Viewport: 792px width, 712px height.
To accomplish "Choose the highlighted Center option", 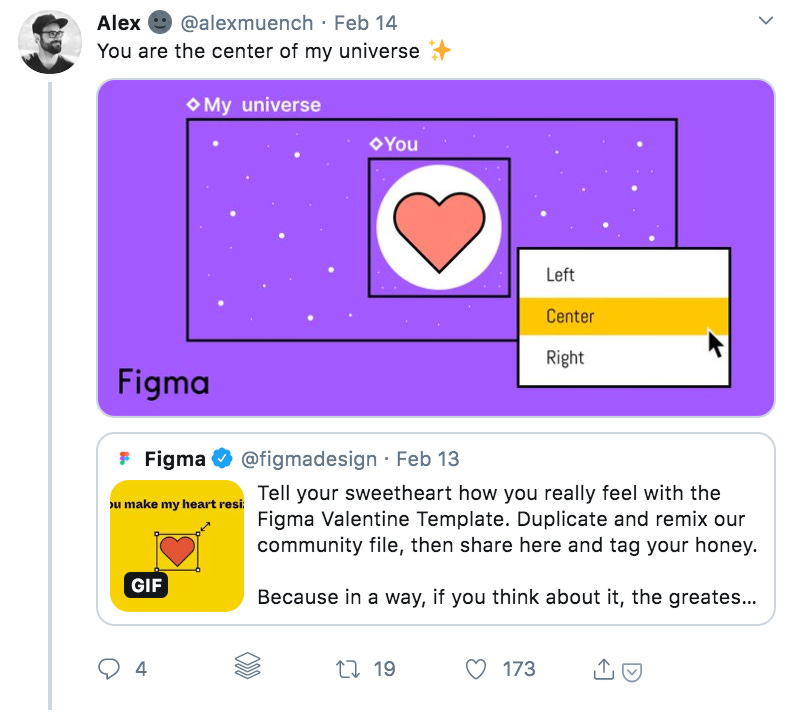I will click(x=571, y=316).
